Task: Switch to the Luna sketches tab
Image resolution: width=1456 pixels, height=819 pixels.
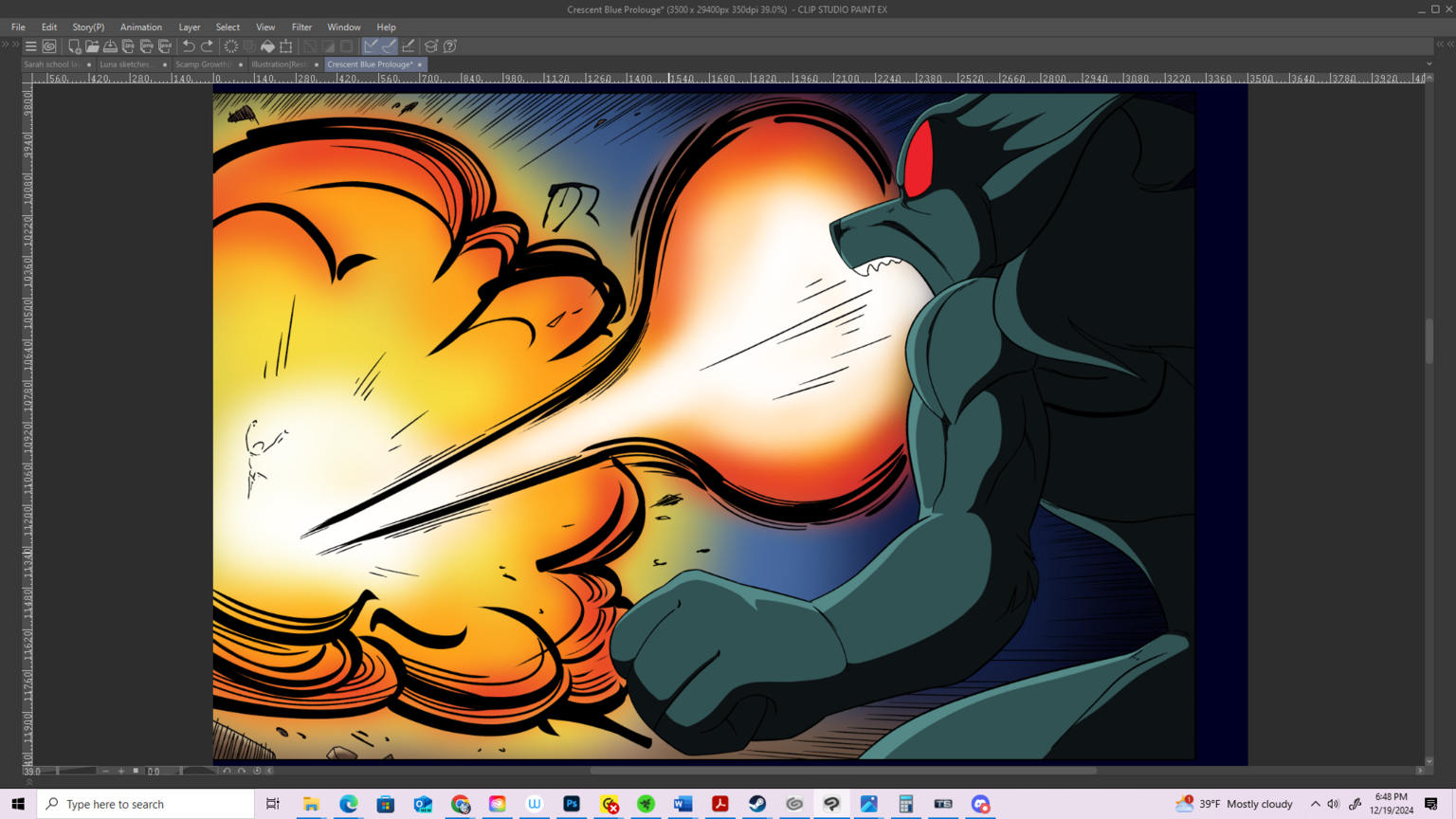Action: coord(126,64)
